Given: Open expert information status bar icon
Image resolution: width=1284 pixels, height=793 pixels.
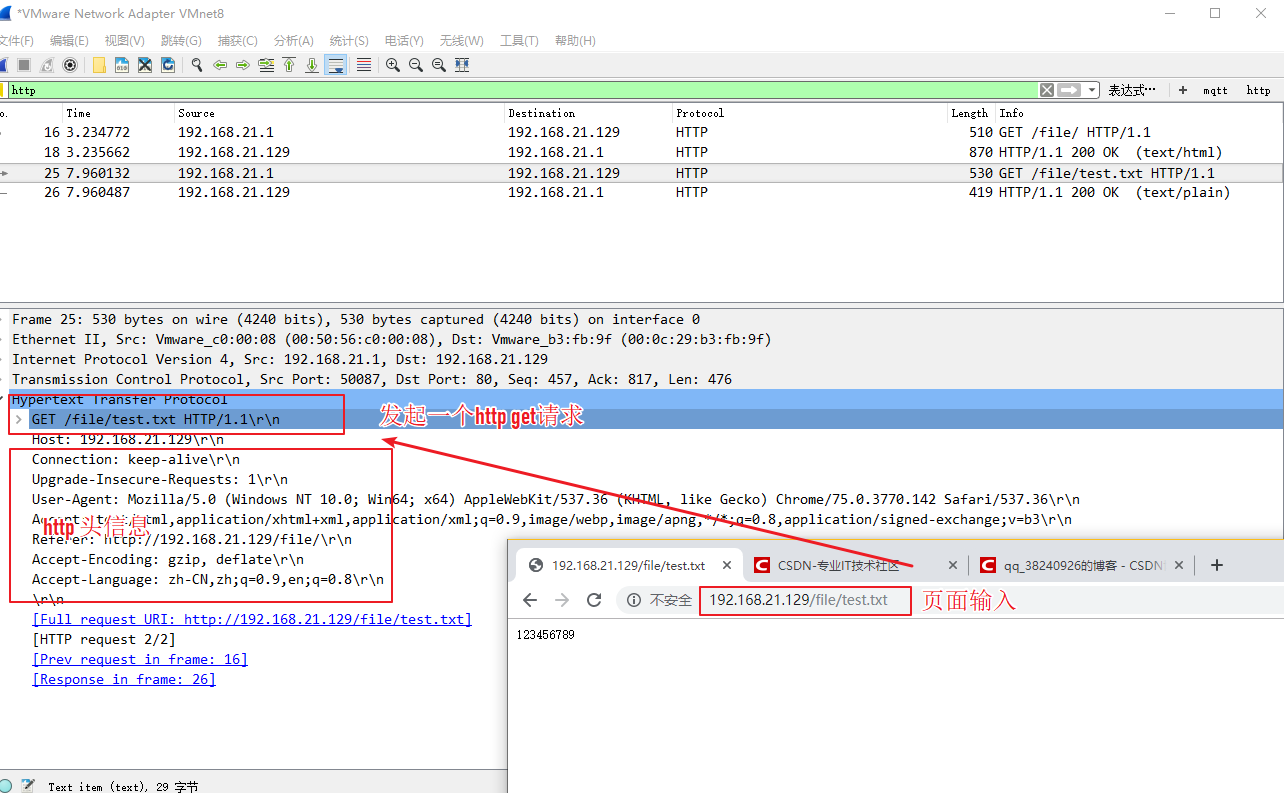Looking at the screenshot, I should coord(6,786).
